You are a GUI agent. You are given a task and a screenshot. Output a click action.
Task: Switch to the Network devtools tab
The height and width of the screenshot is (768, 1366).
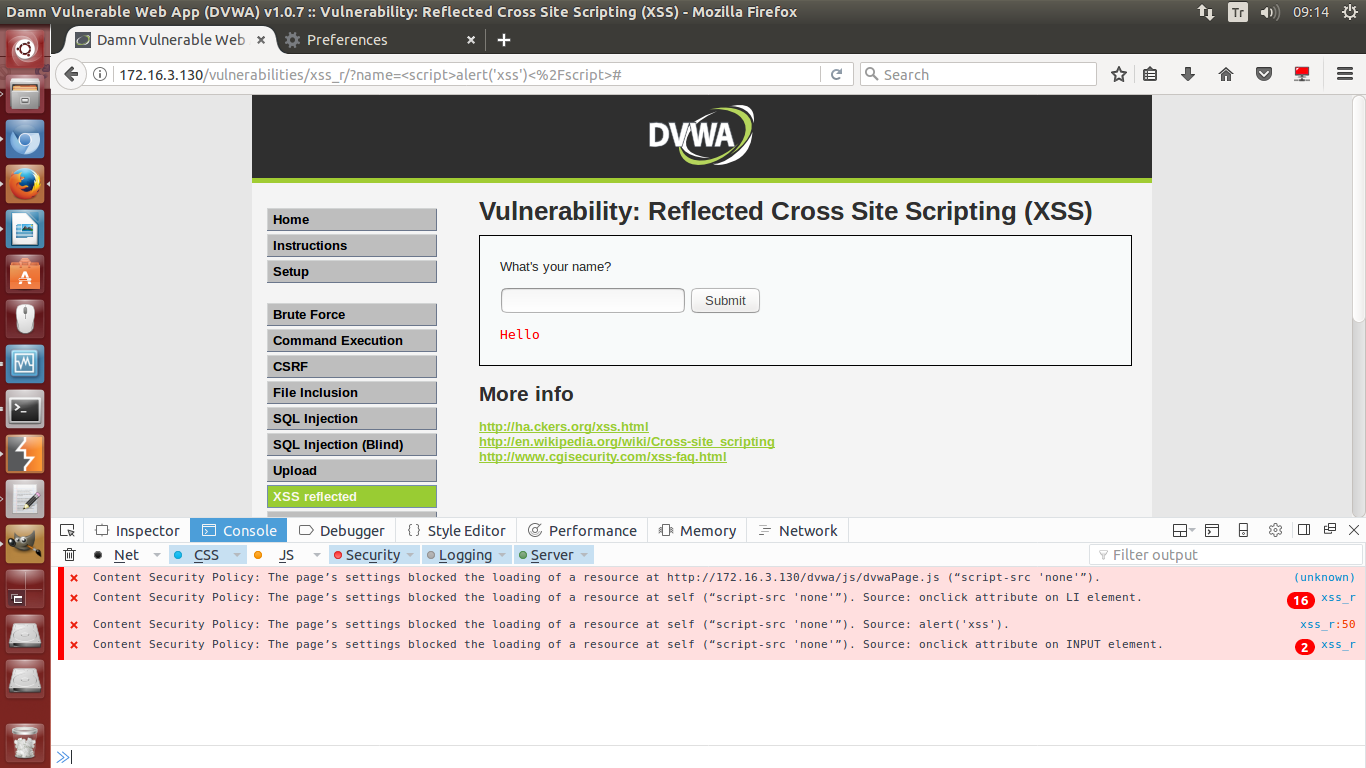click(798, 530)
